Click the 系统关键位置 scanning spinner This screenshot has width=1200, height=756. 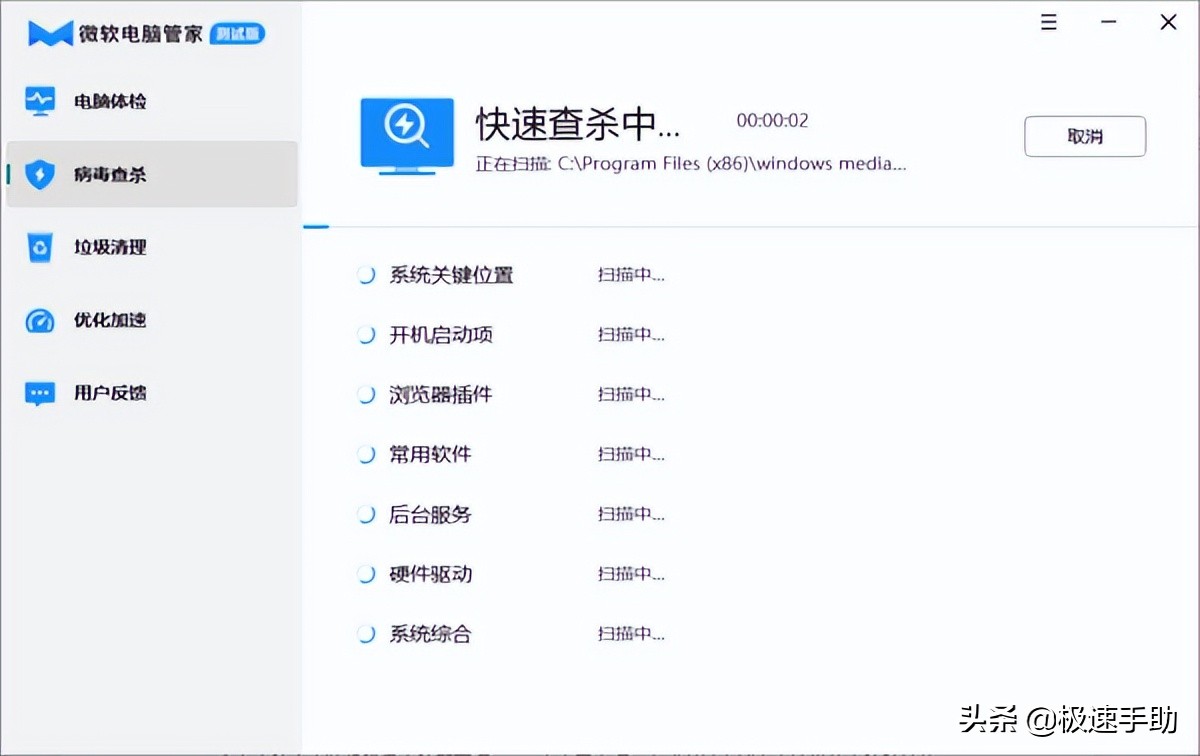pos(363,274)
